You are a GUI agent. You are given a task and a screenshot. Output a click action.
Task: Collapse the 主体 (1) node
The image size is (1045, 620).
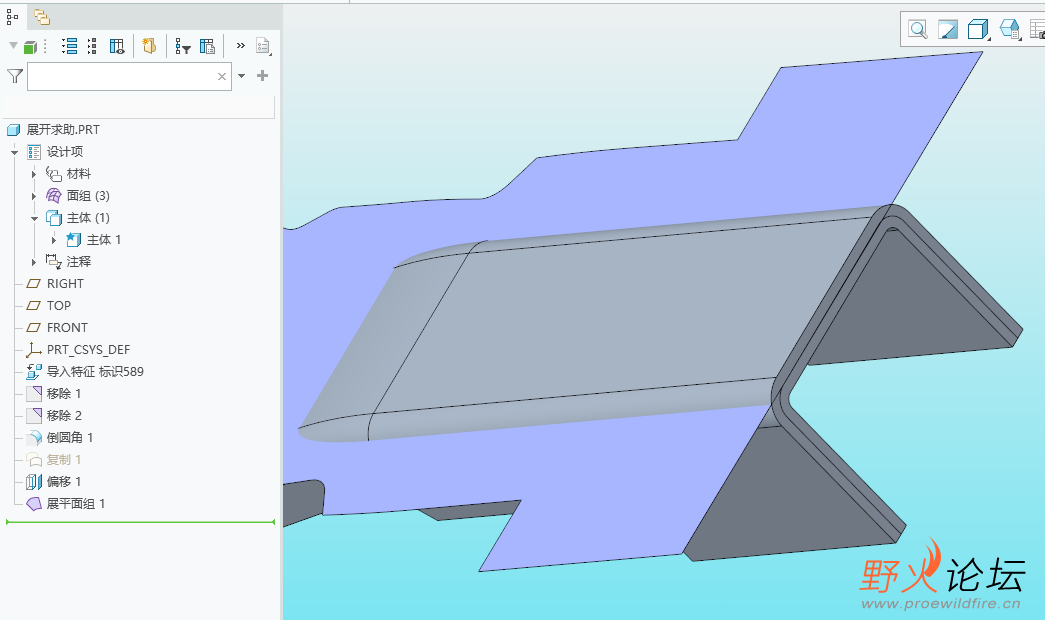34,218
